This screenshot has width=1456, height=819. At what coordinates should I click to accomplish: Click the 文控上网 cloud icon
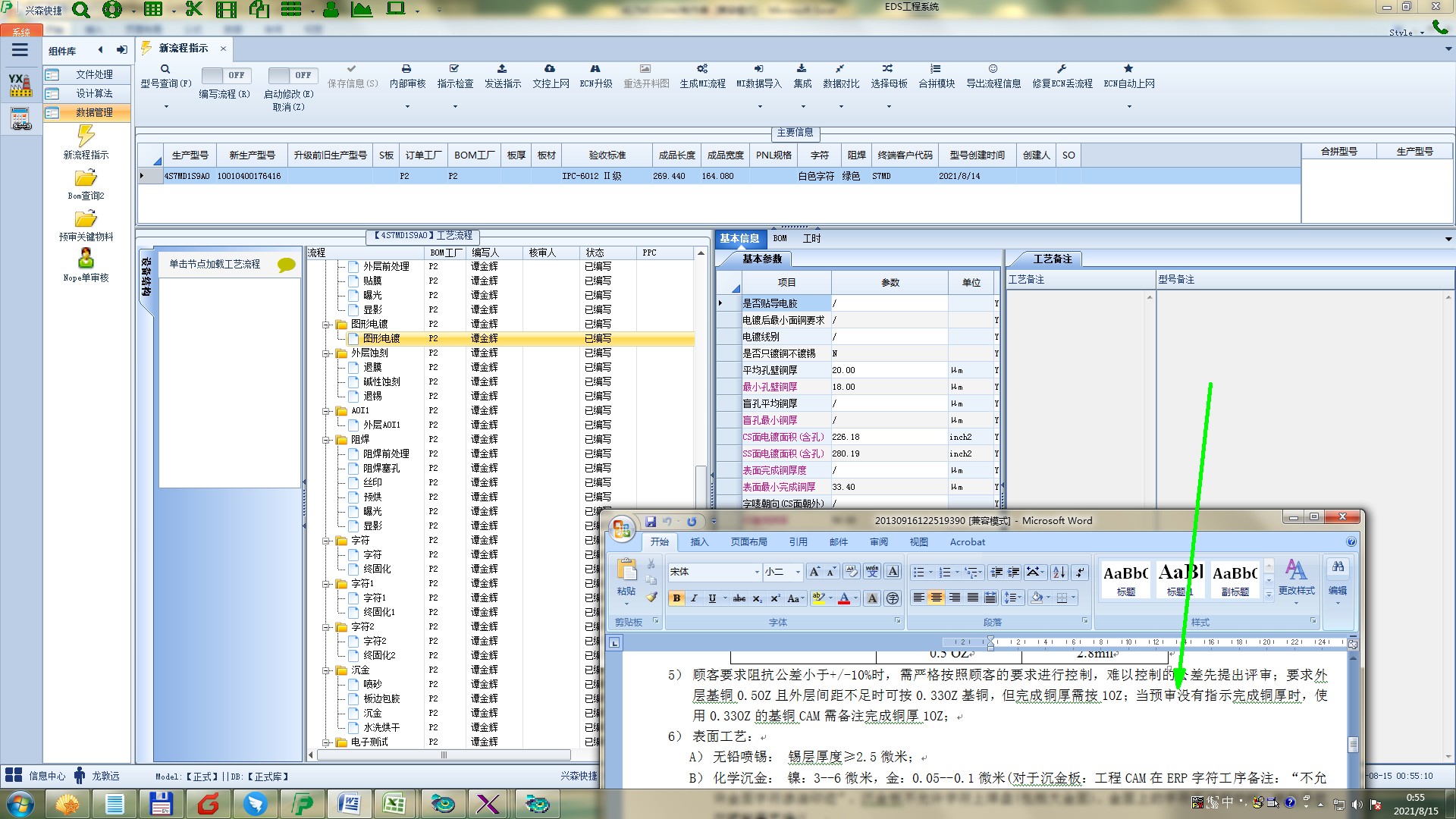click(550, 69)
